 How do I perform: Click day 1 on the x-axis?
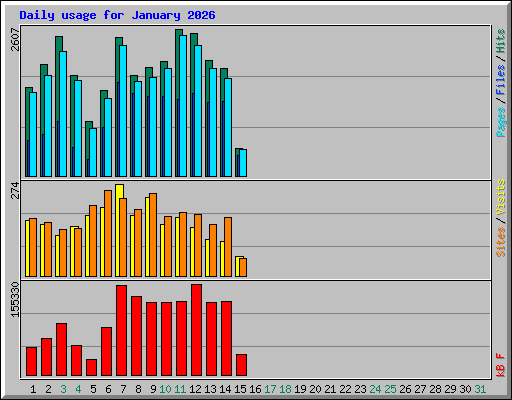[33, 389]
